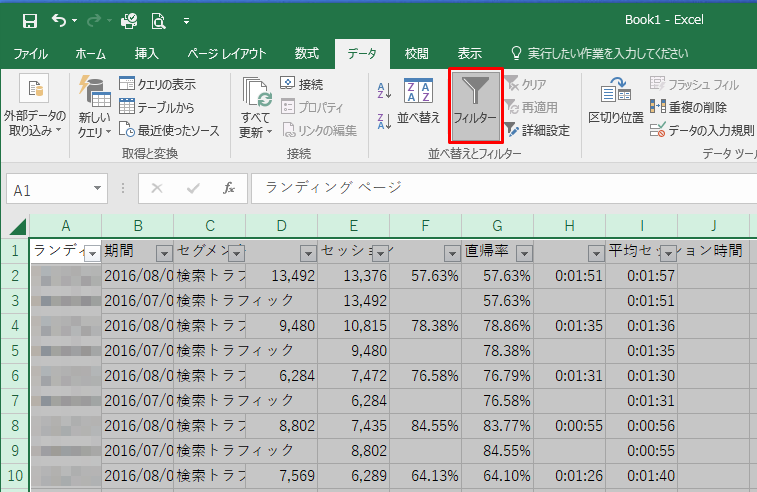This screenshot has height=492, width=757.
Task: Click the 接続 connections button
Action: pyautogui.click(x=302, y=84)
